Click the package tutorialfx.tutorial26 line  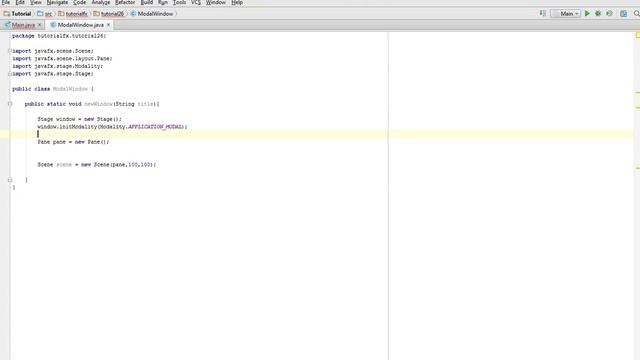click(x=59, y=36)
